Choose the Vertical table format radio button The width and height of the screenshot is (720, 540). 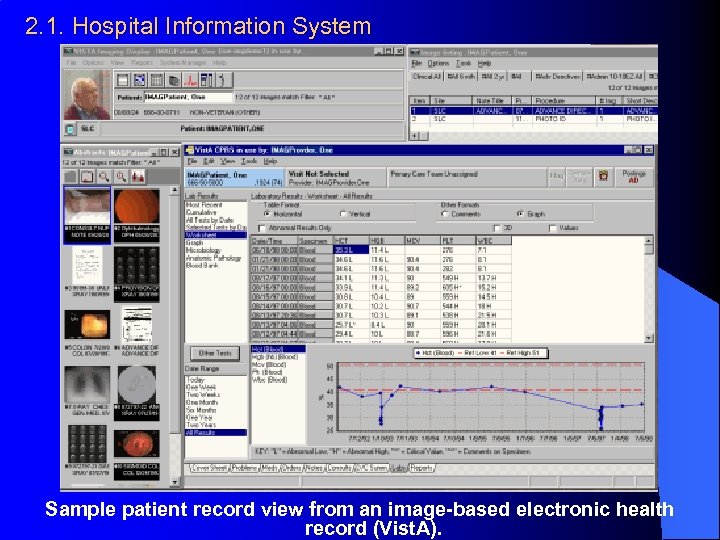click(343, 214)
